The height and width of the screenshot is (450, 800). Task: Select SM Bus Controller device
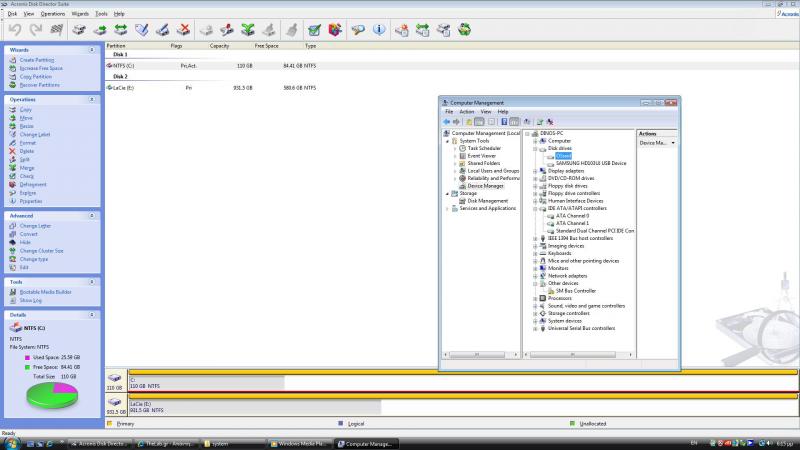click(576, 291)
